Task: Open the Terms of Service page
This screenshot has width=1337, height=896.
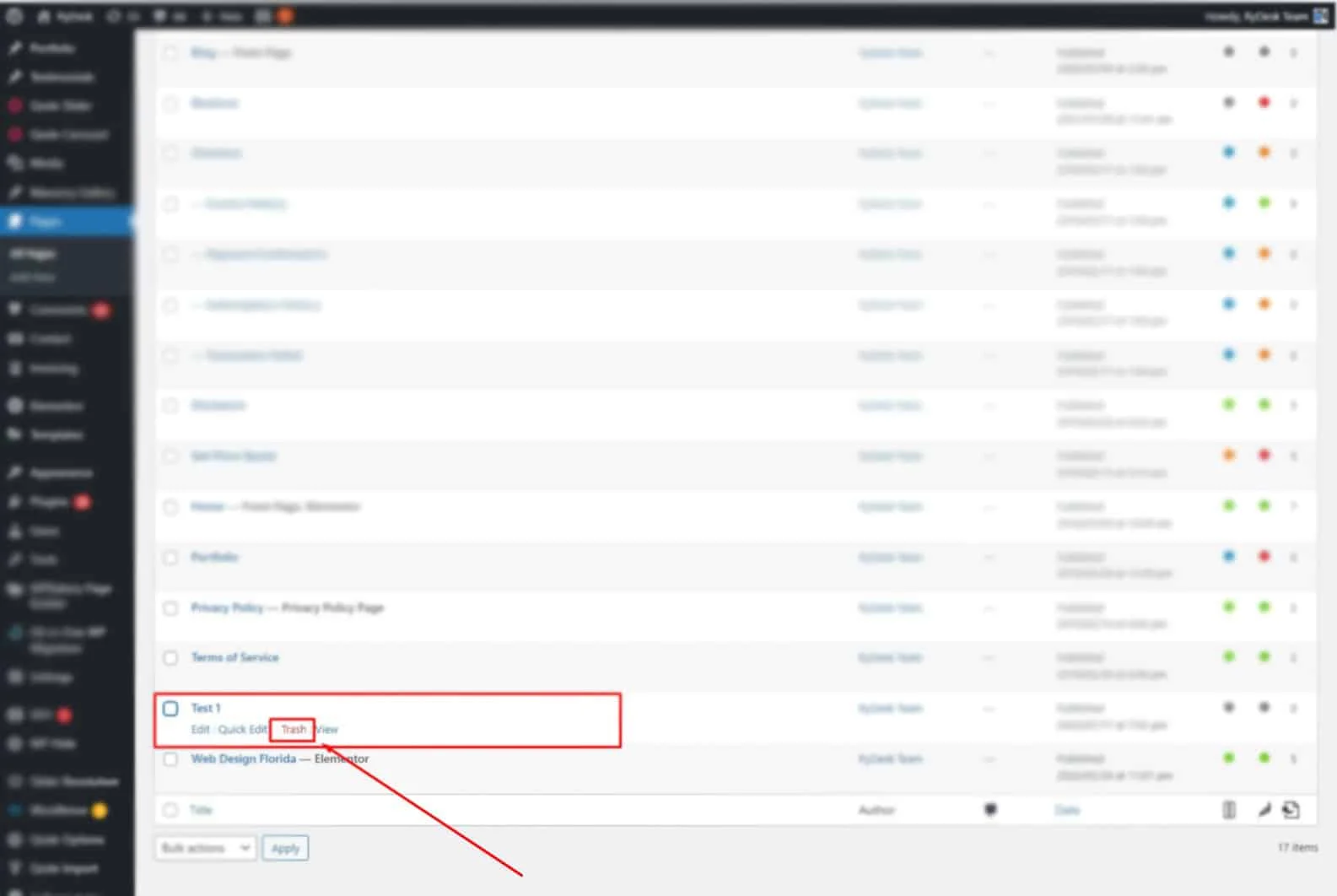Action: coord(235,657)
